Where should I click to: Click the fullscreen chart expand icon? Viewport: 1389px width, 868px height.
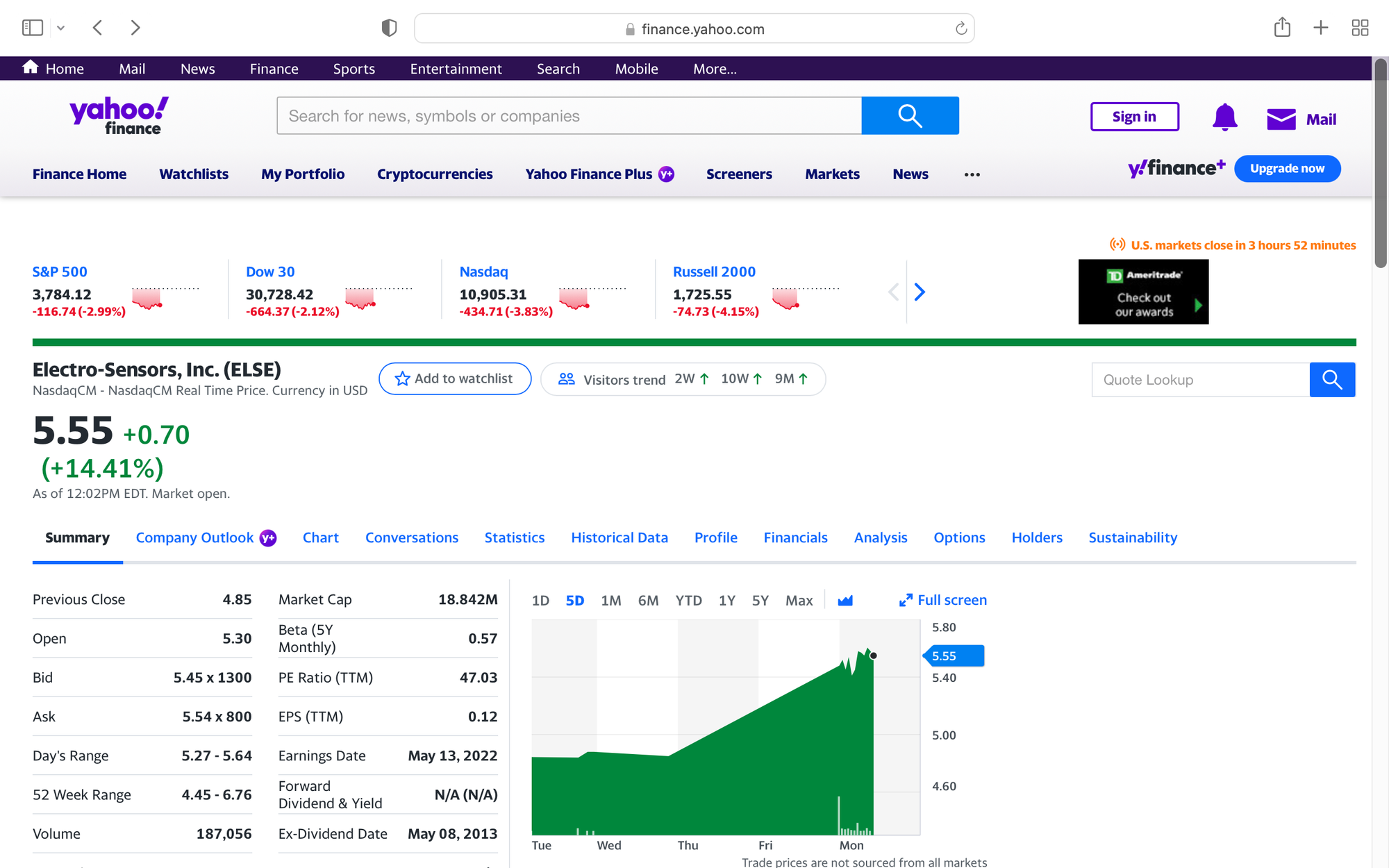905,600
